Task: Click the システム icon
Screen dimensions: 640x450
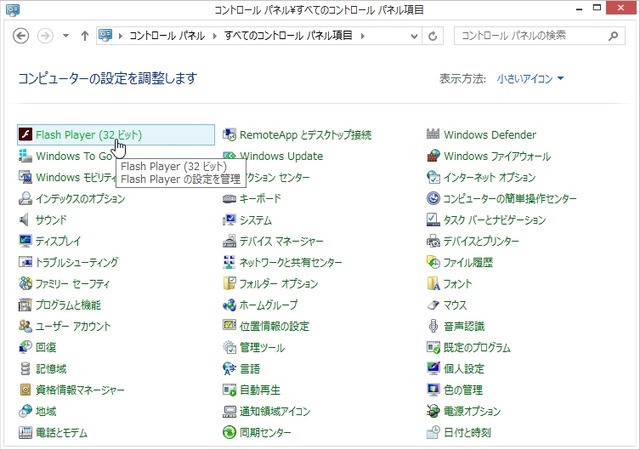Action: click(x=229, y=220)
